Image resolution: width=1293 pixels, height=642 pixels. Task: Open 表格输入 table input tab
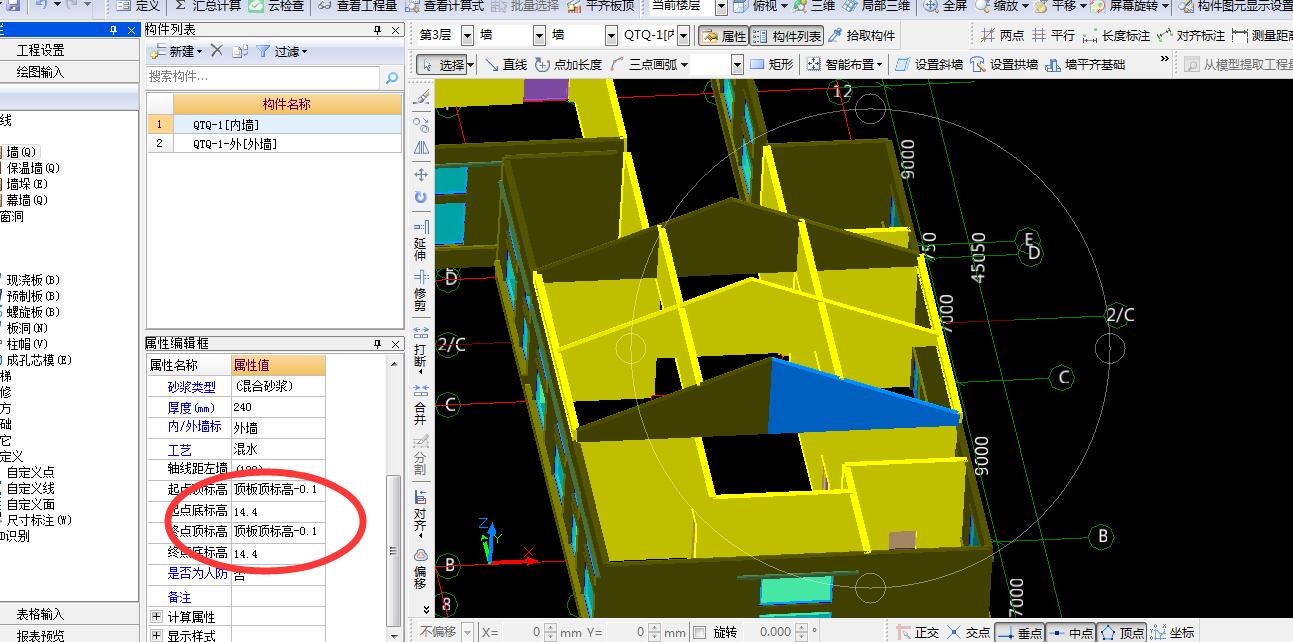(40, 614)
